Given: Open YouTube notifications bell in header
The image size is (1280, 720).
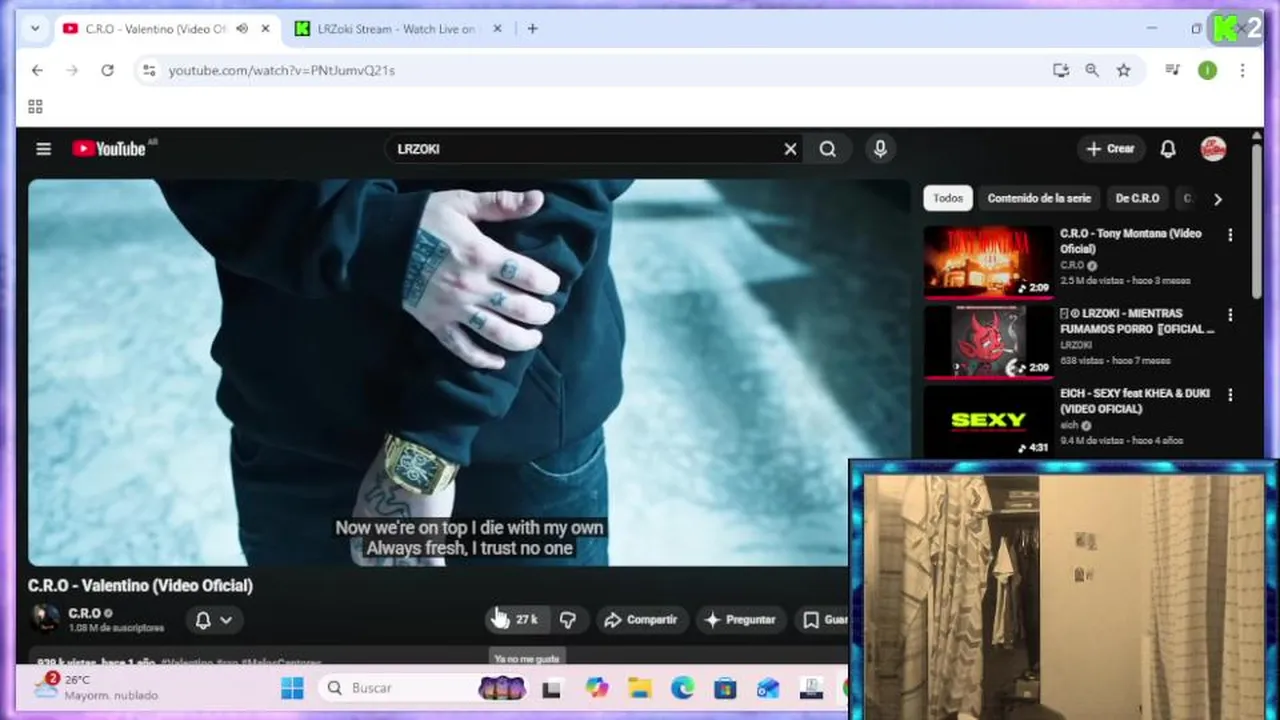Looking at the screenshot, I should [1168, 149].
